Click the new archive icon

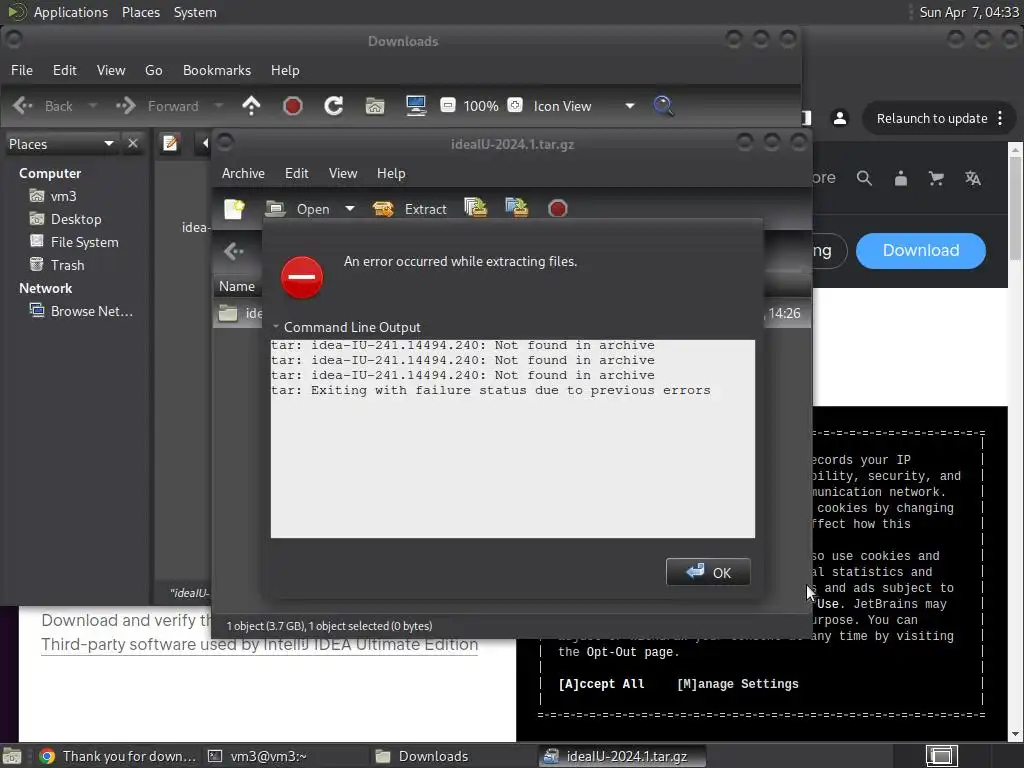click(234, 209)
